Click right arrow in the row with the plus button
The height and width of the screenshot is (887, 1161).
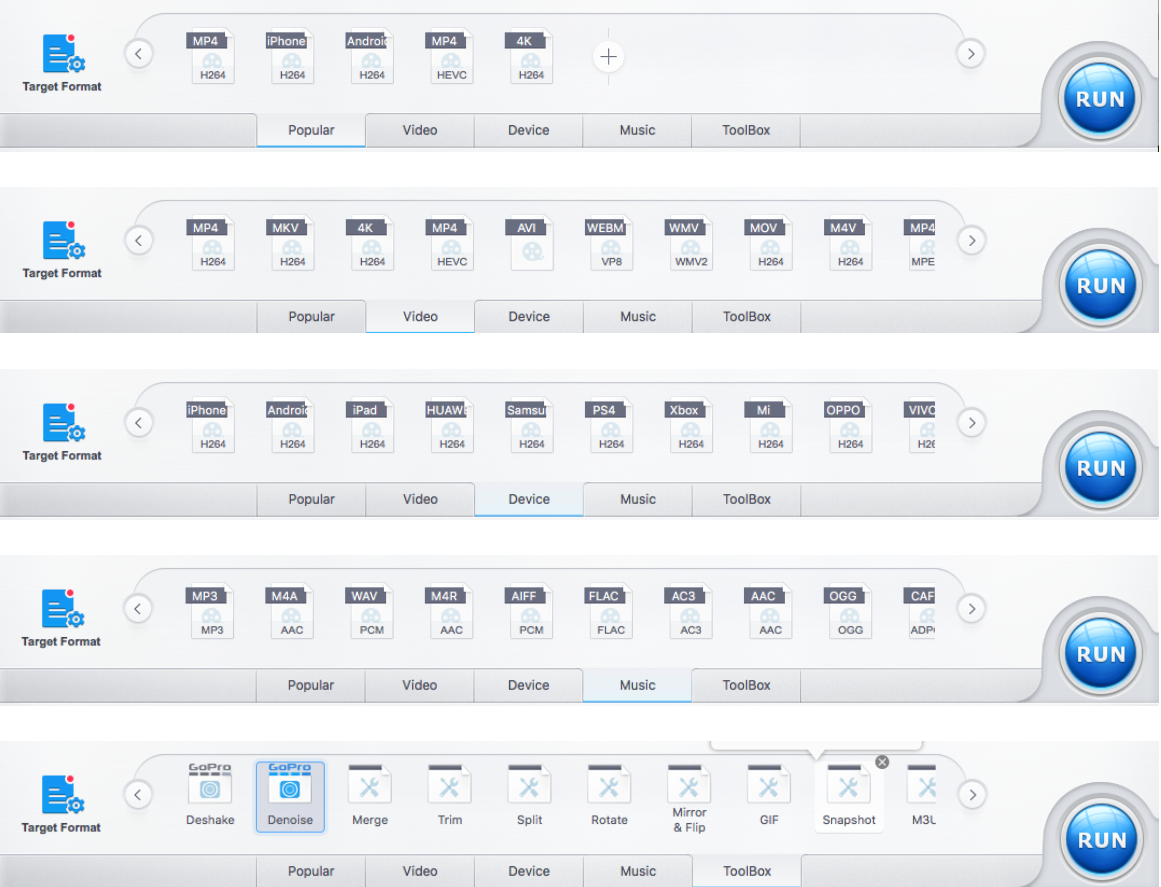coord(971,53)
